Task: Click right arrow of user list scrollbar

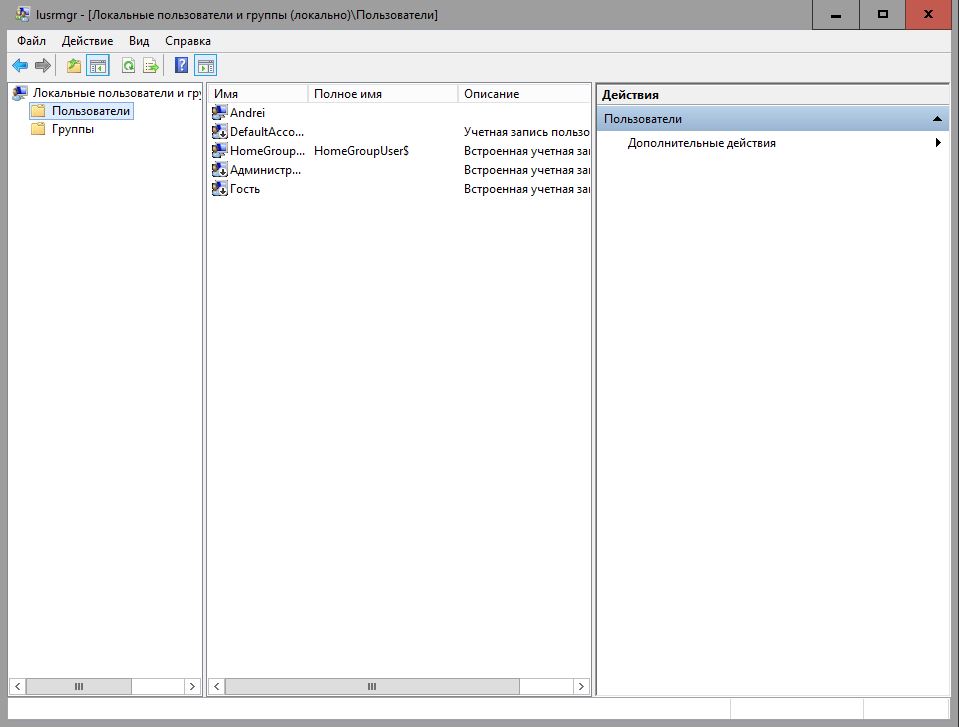Action: coord(581,686)
